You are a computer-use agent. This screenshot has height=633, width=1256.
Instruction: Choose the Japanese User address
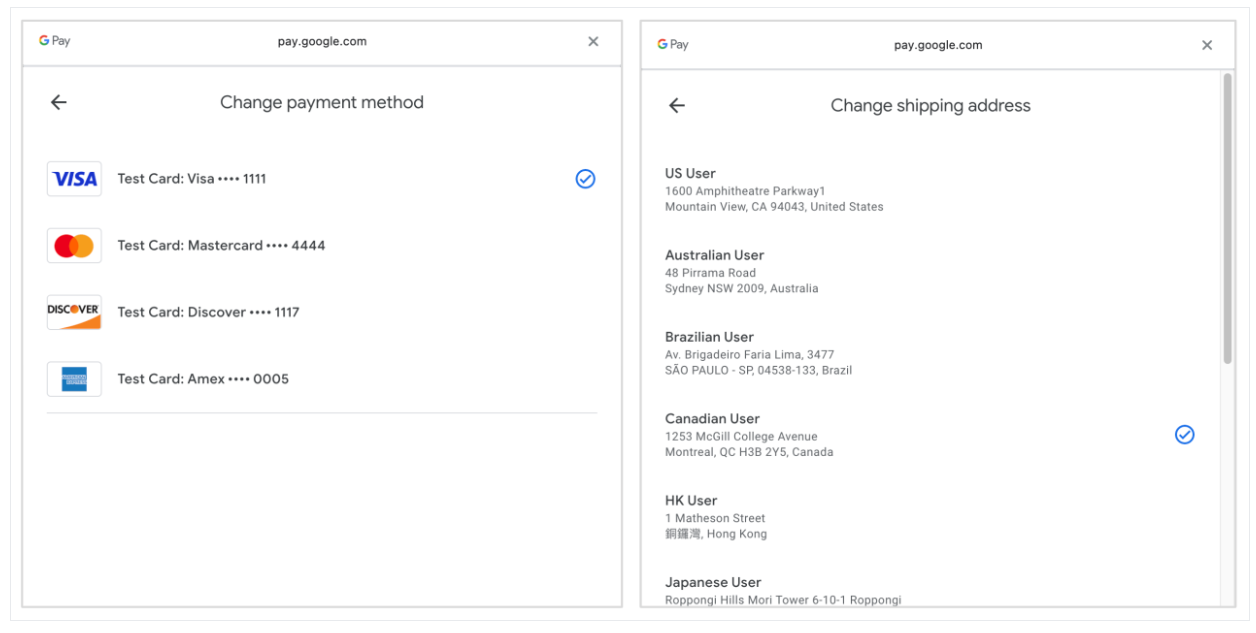click(782, 590)
